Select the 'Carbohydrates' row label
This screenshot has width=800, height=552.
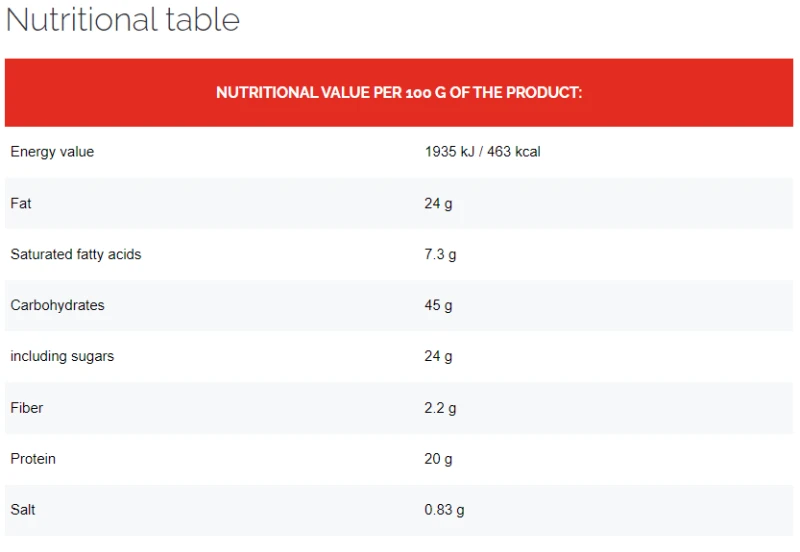pos(57,305)
